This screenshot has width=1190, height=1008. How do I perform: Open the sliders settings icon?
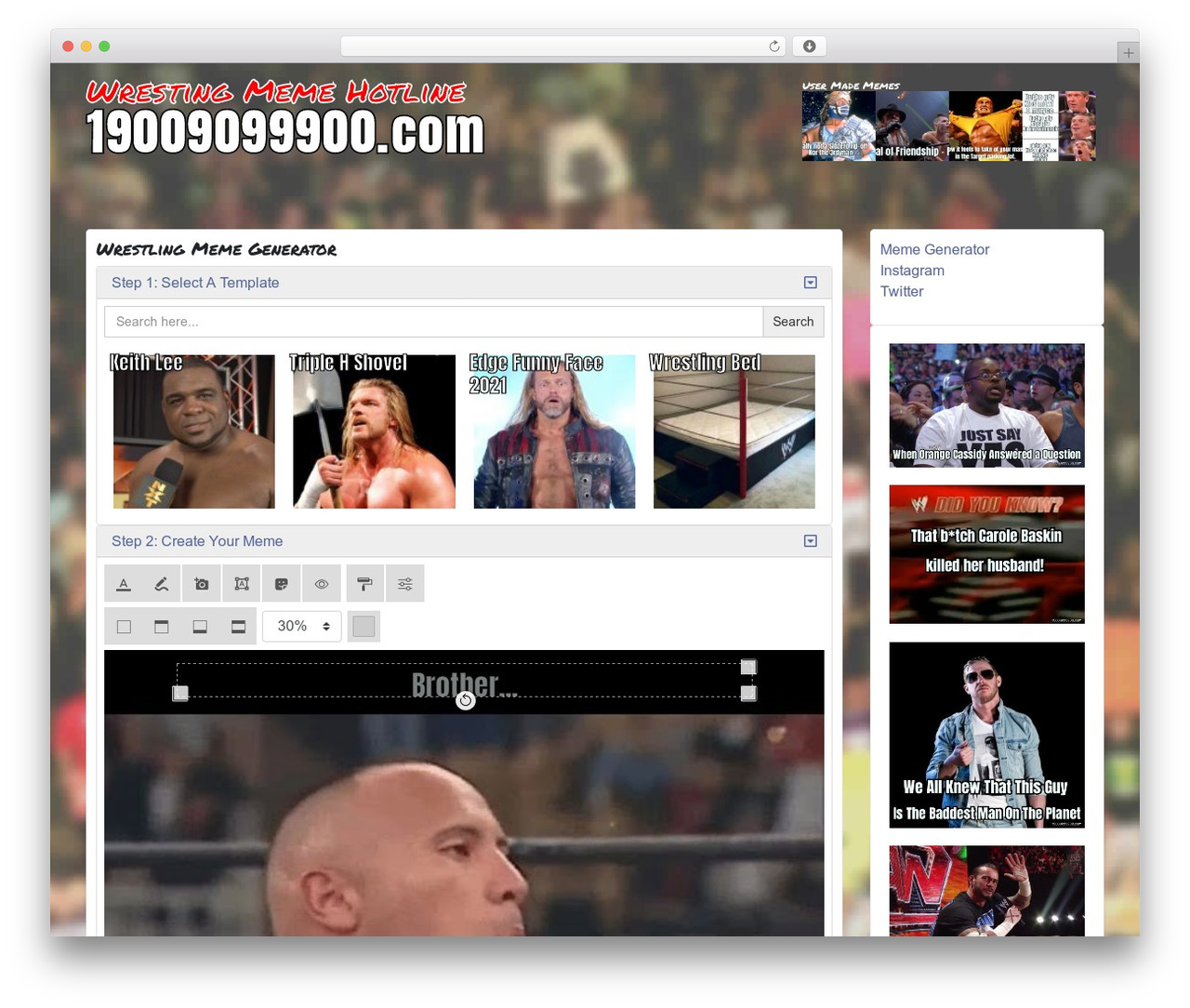tap(405, 584)
